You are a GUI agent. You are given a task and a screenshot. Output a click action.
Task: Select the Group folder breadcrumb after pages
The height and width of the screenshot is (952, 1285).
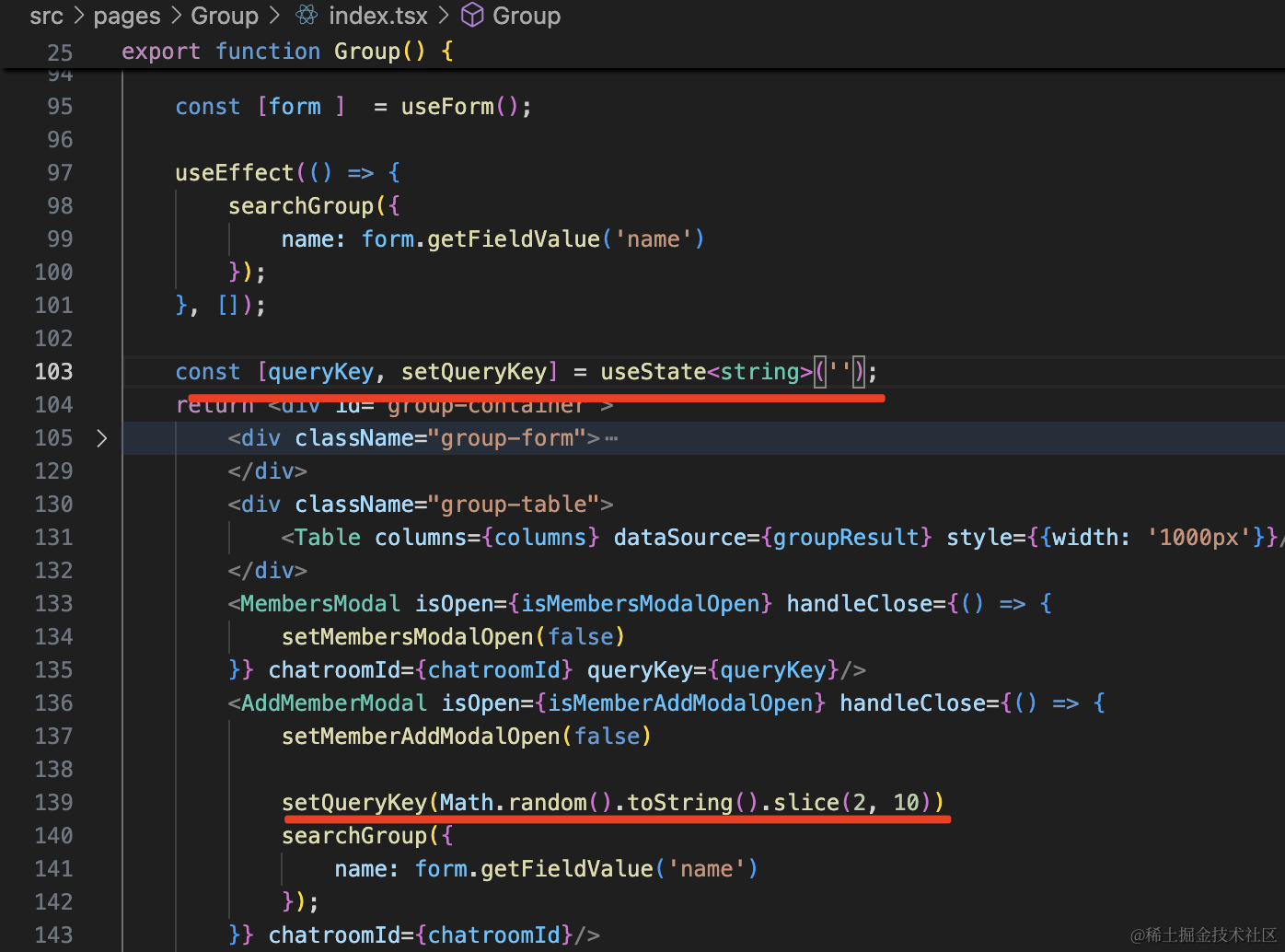pos(225,16)
